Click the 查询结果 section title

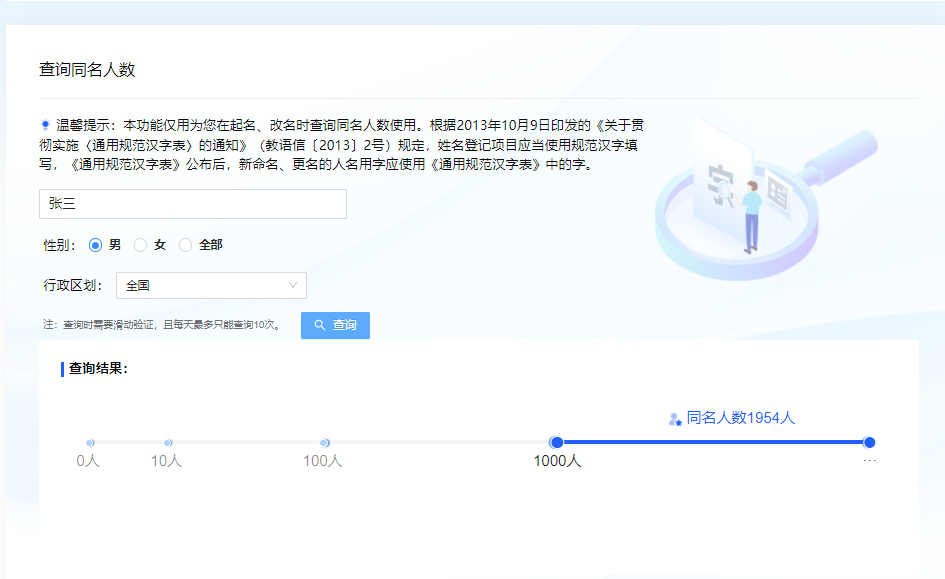point(98,368)
